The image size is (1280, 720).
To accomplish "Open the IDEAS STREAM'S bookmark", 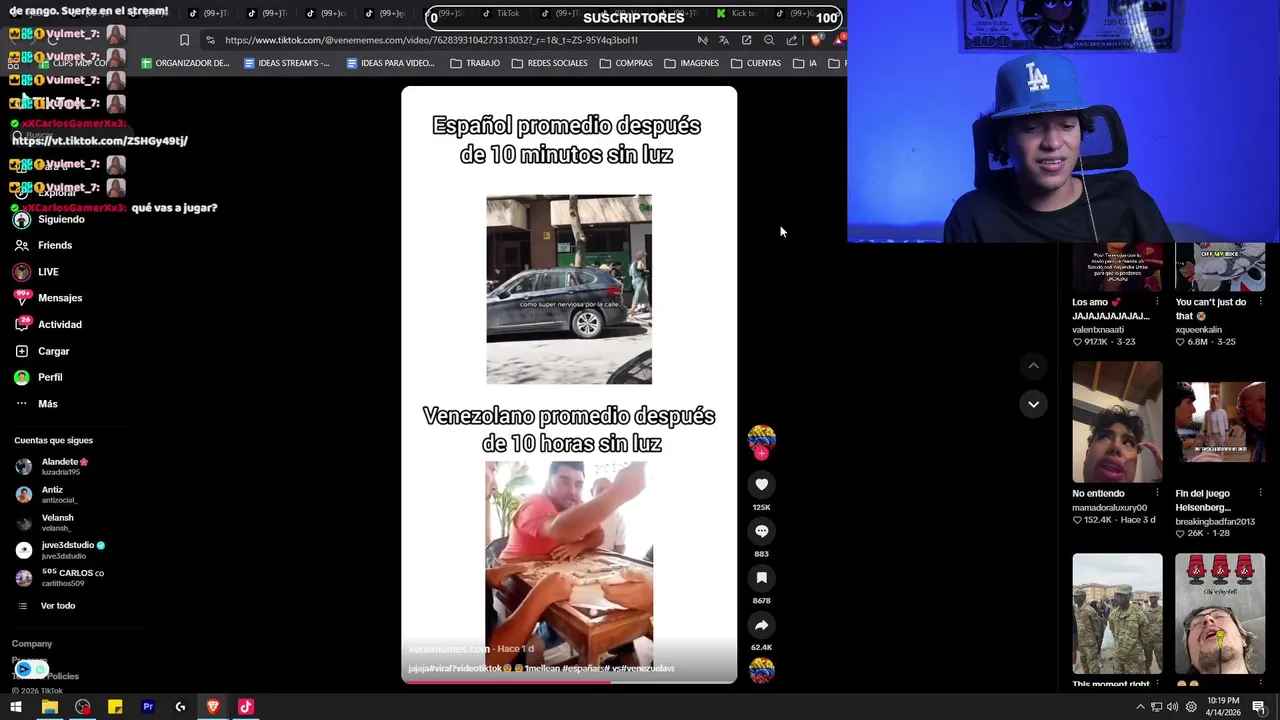I will pos(286,63).
